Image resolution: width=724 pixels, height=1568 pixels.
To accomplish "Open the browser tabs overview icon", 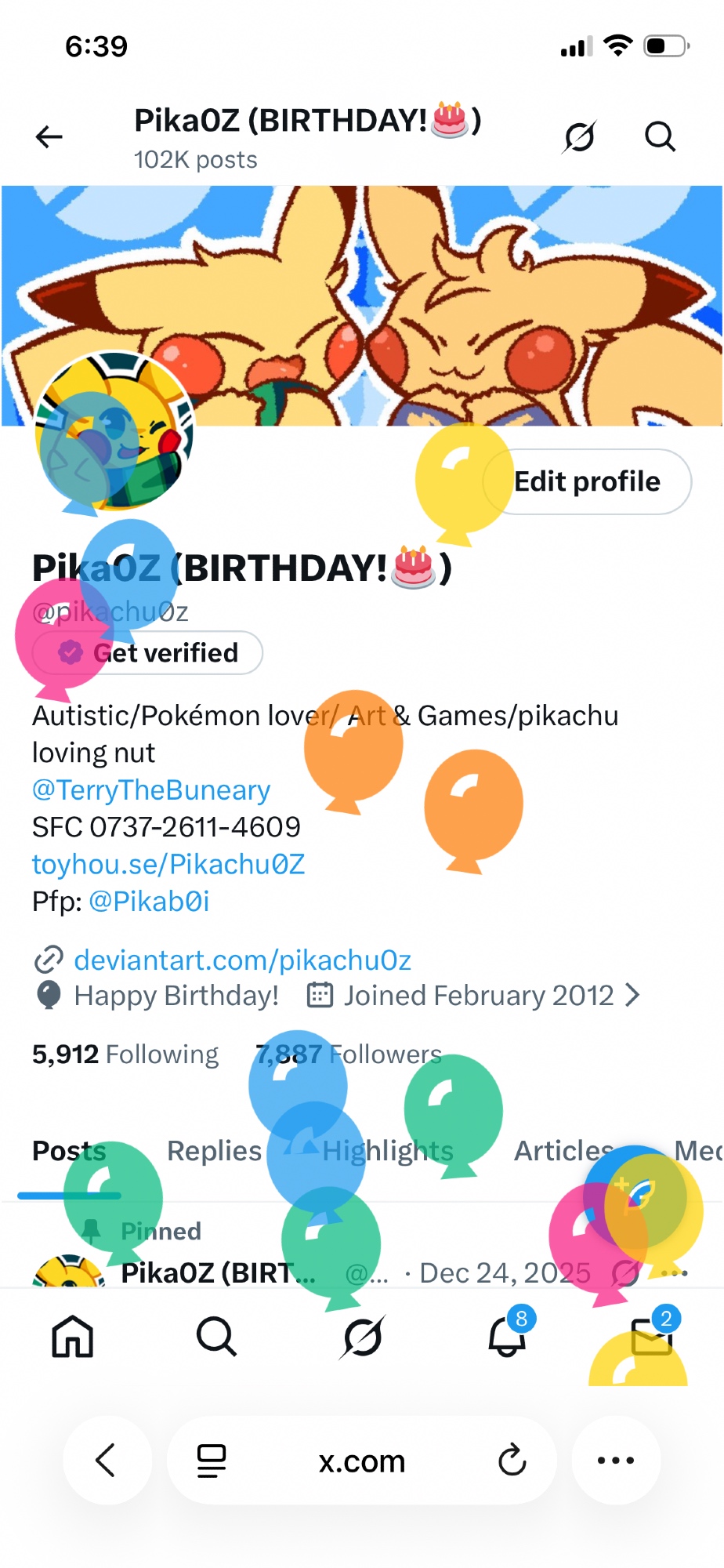I will pyautogui.click(x=211, y=1460).
